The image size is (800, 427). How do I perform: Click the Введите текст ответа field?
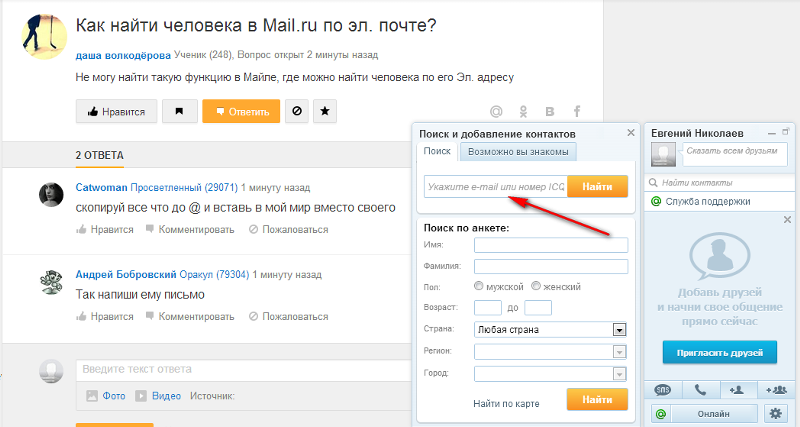coord(244,369)
